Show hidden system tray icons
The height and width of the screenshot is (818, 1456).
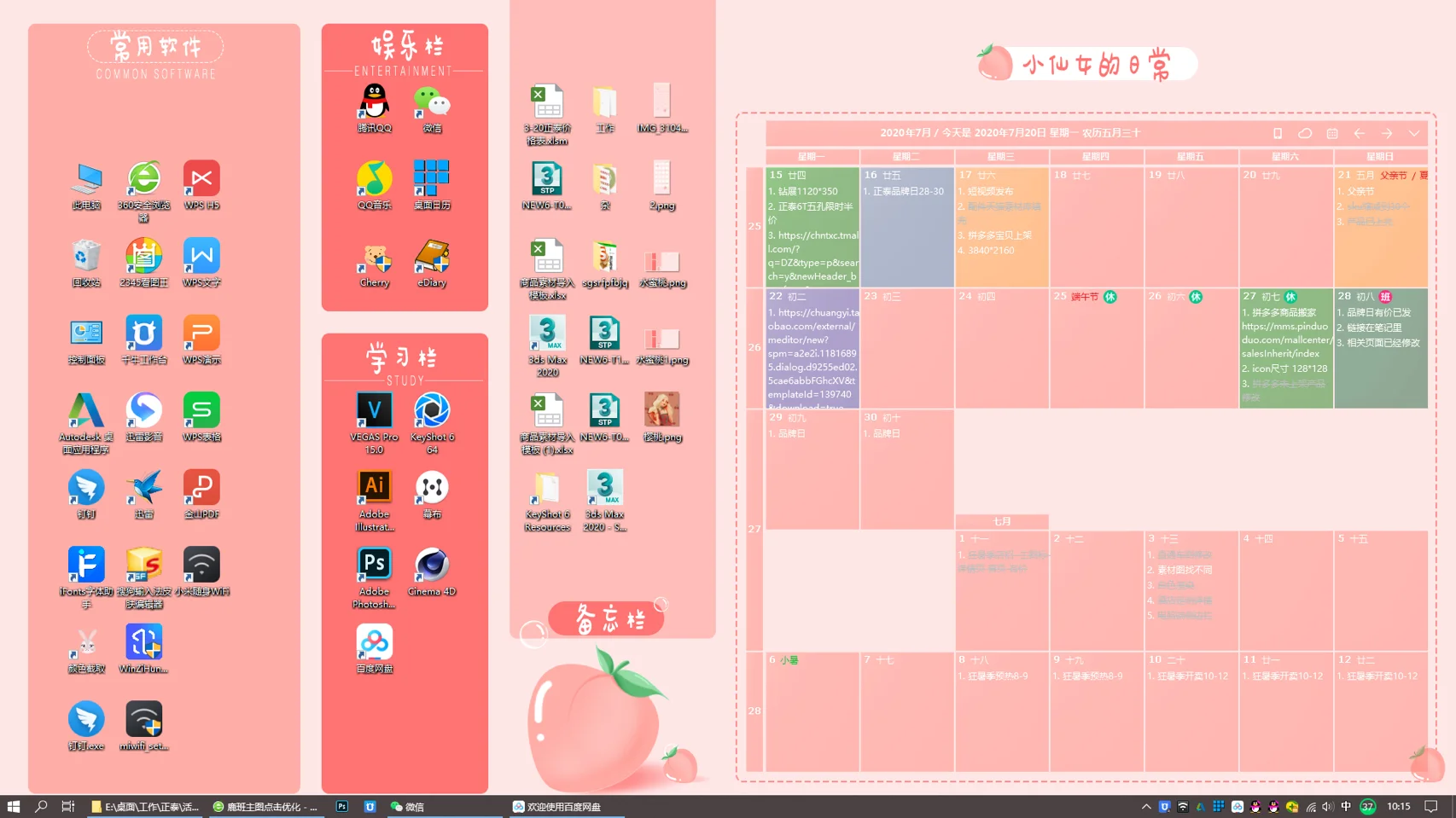tap(1146, 806)
